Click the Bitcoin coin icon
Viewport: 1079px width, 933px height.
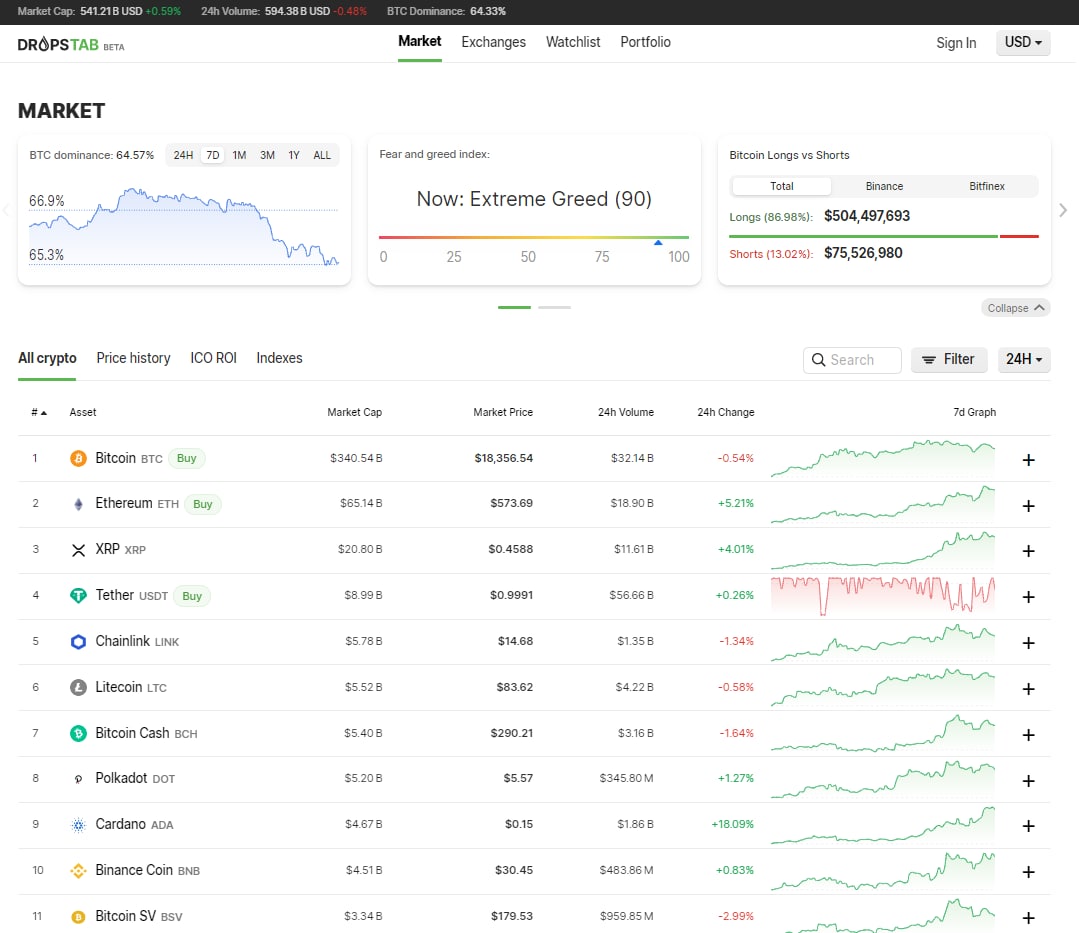78,458
